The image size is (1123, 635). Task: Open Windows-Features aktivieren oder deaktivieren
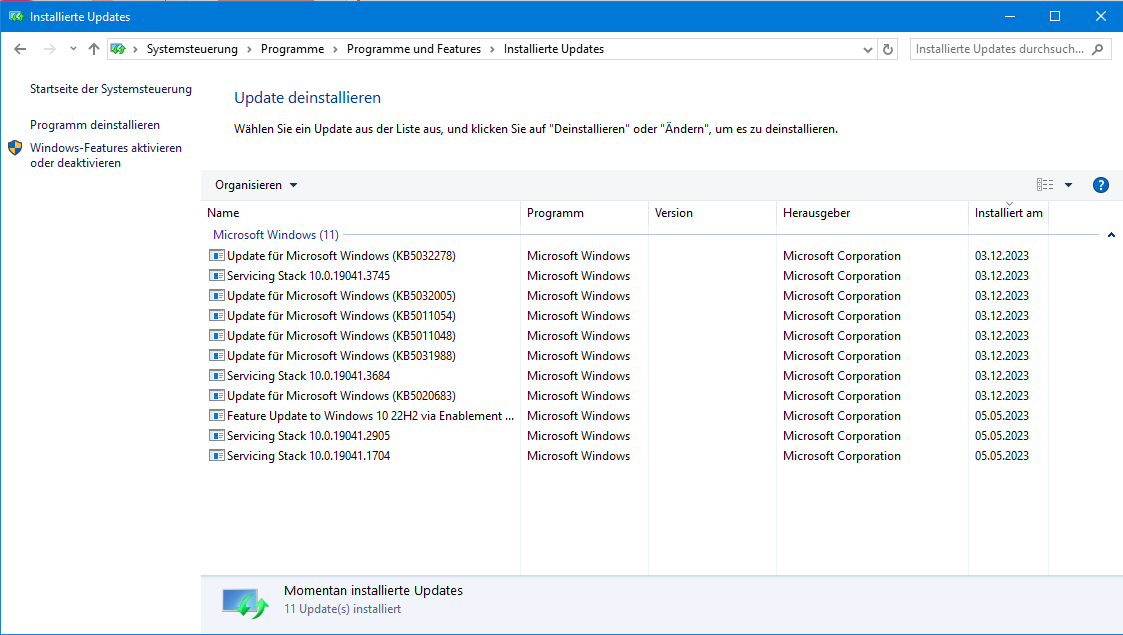(106, 155)
